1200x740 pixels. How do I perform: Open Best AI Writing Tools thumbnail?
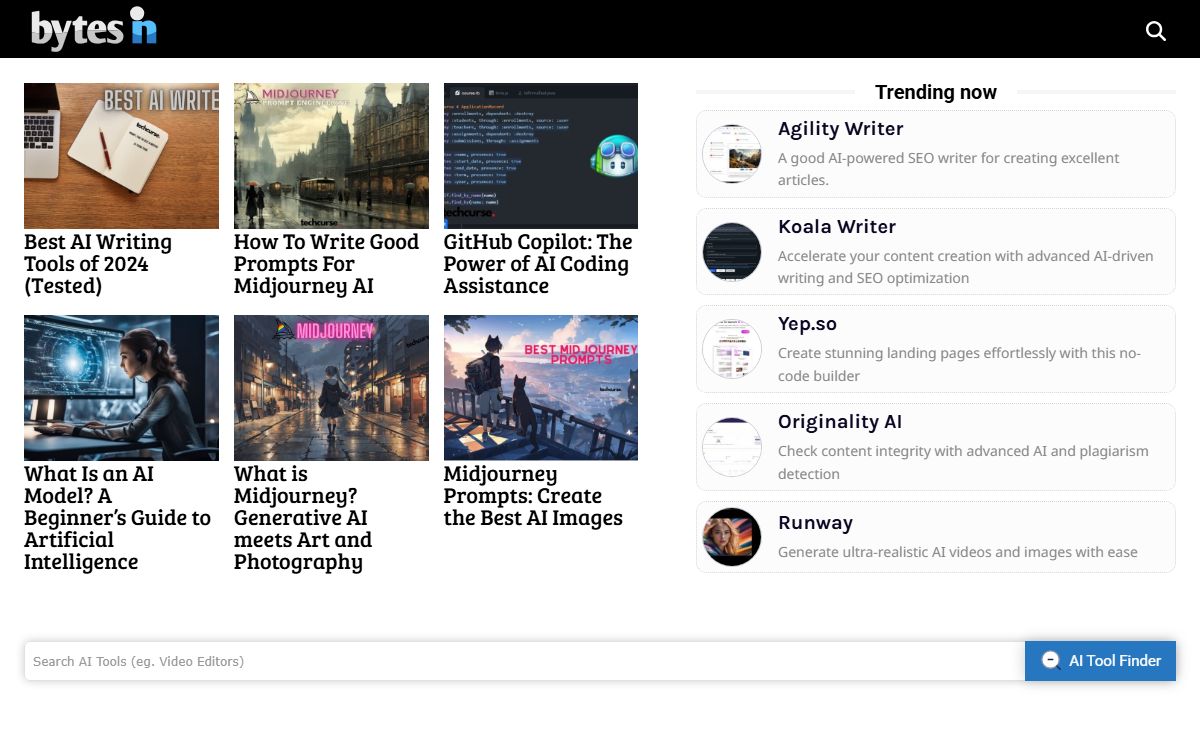click(x=121, y=156)
